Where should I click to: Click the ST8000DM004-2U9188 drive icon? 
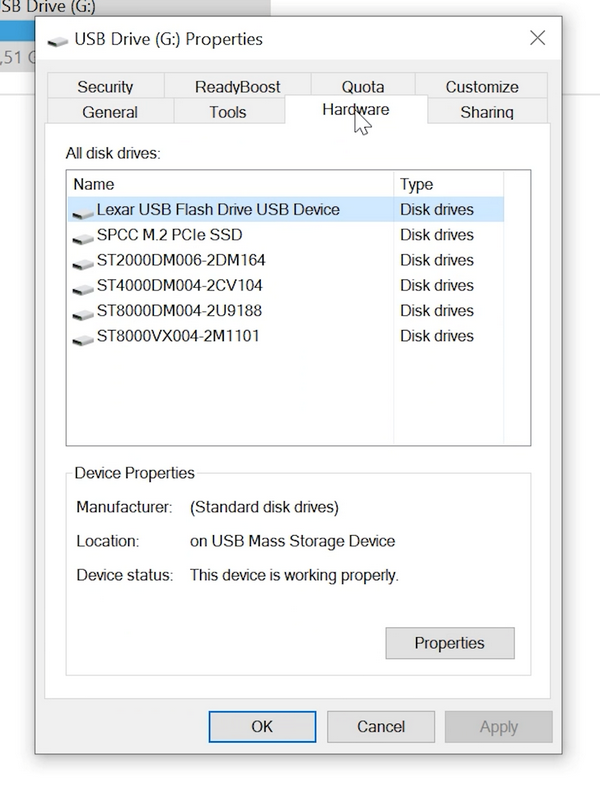[x=83, y=312]
